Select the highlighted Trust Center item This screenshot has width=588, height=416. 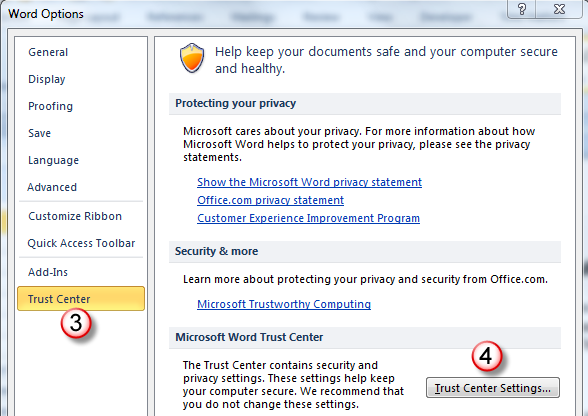(x=81, y=299)
